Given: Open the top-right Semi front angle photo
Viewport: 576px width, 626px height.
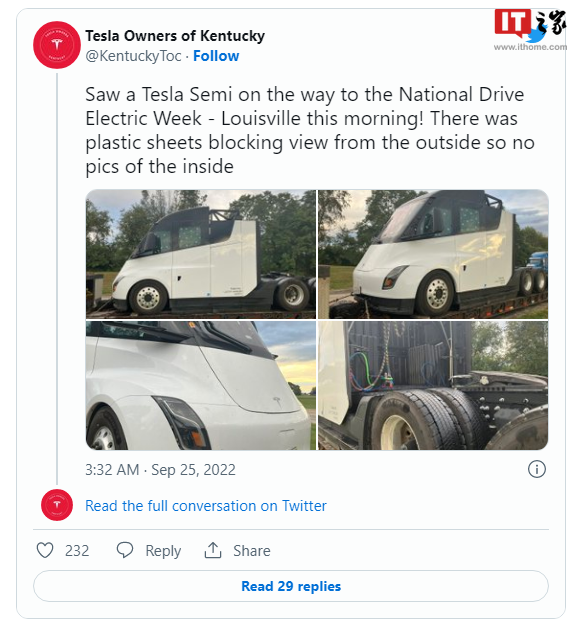Looking at the screenshot, I should 433,254.
